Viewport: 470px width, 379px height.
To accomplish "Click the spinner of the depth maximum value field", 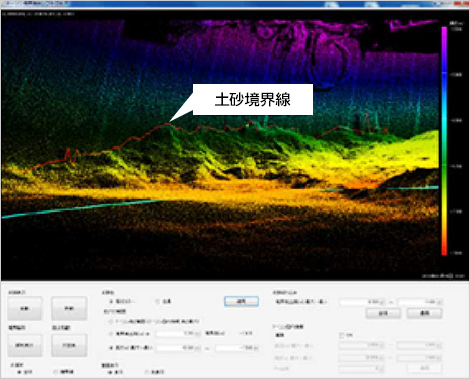I will pyautogui.click(x=256, y=348).
